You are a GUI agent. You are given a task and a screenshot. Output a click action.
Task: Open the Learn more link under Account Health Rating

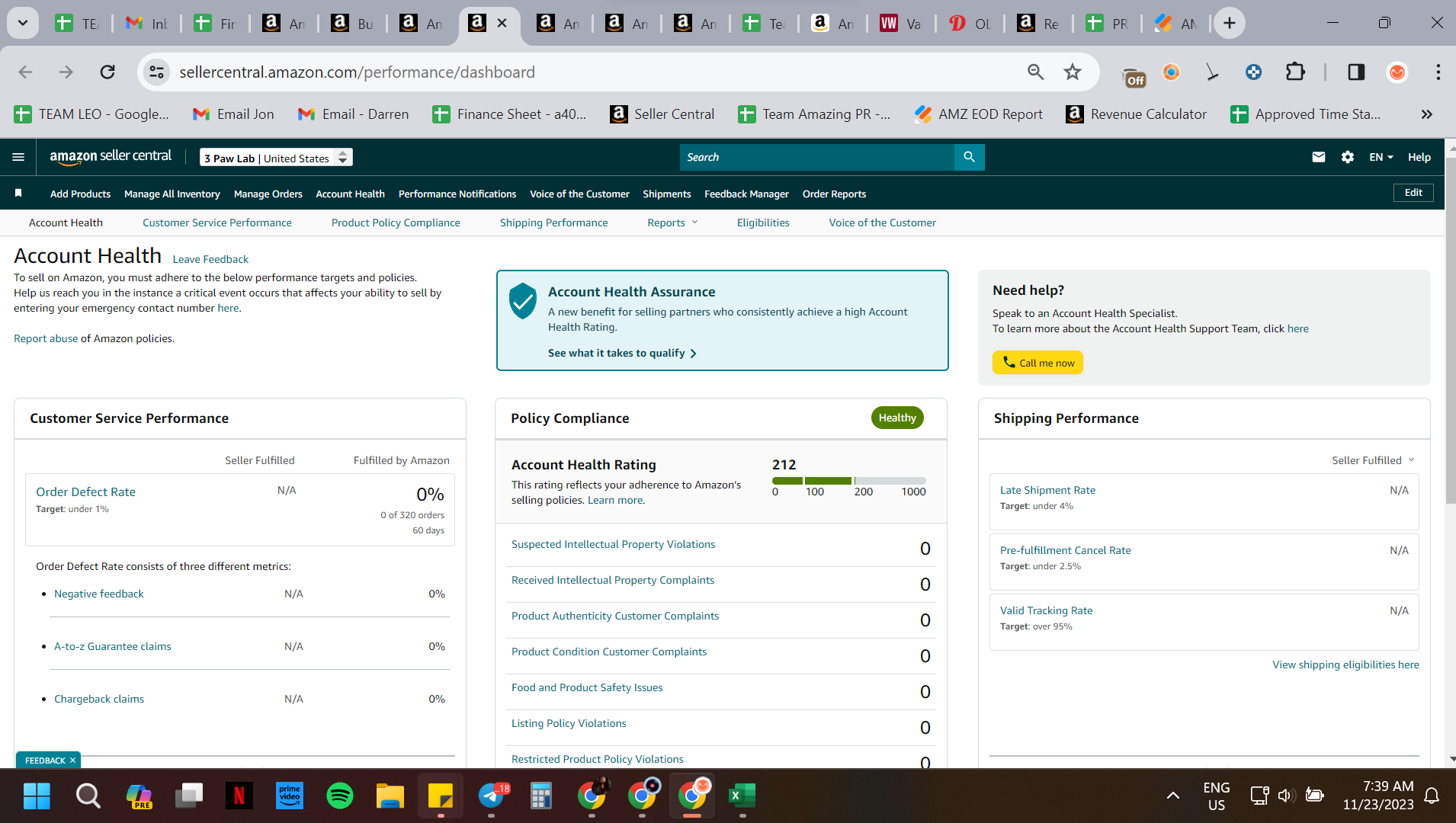pyautogui.click(x=615, y=500)
